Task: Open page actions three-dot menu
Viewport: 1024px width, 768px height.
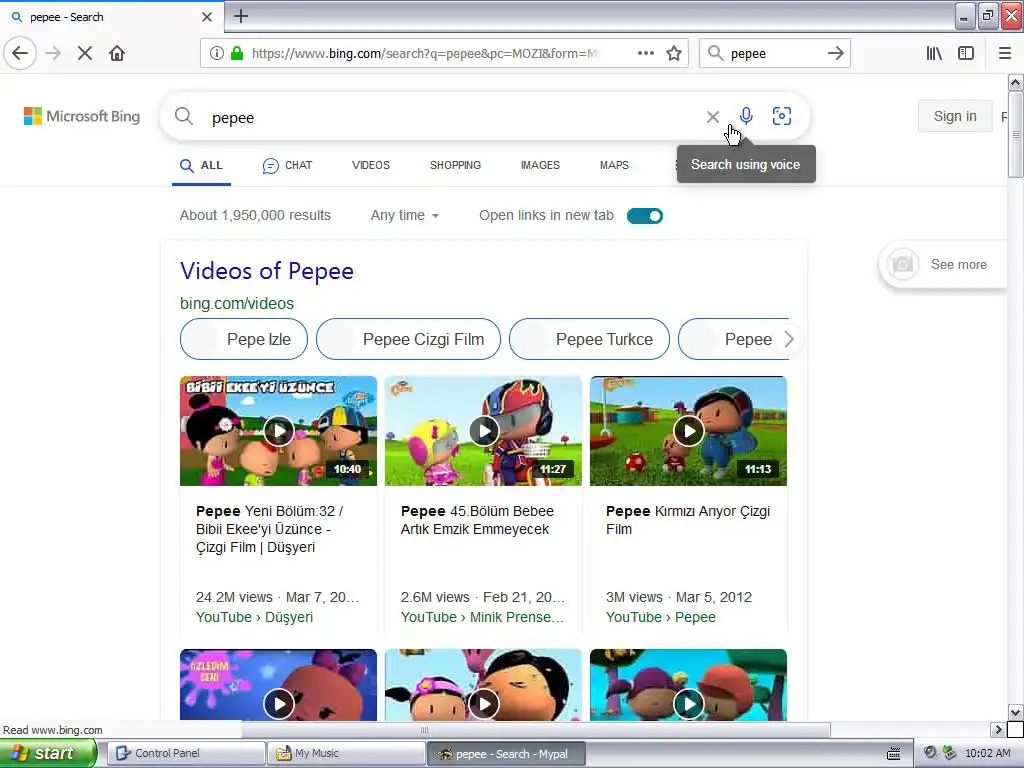Action: click(645, 53)
